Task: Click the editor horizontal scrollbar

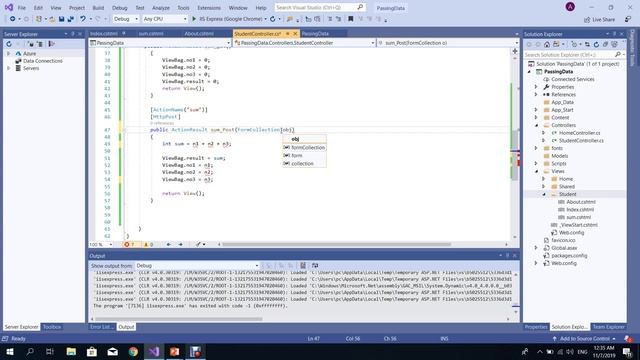Action: (x=336, y=244)
